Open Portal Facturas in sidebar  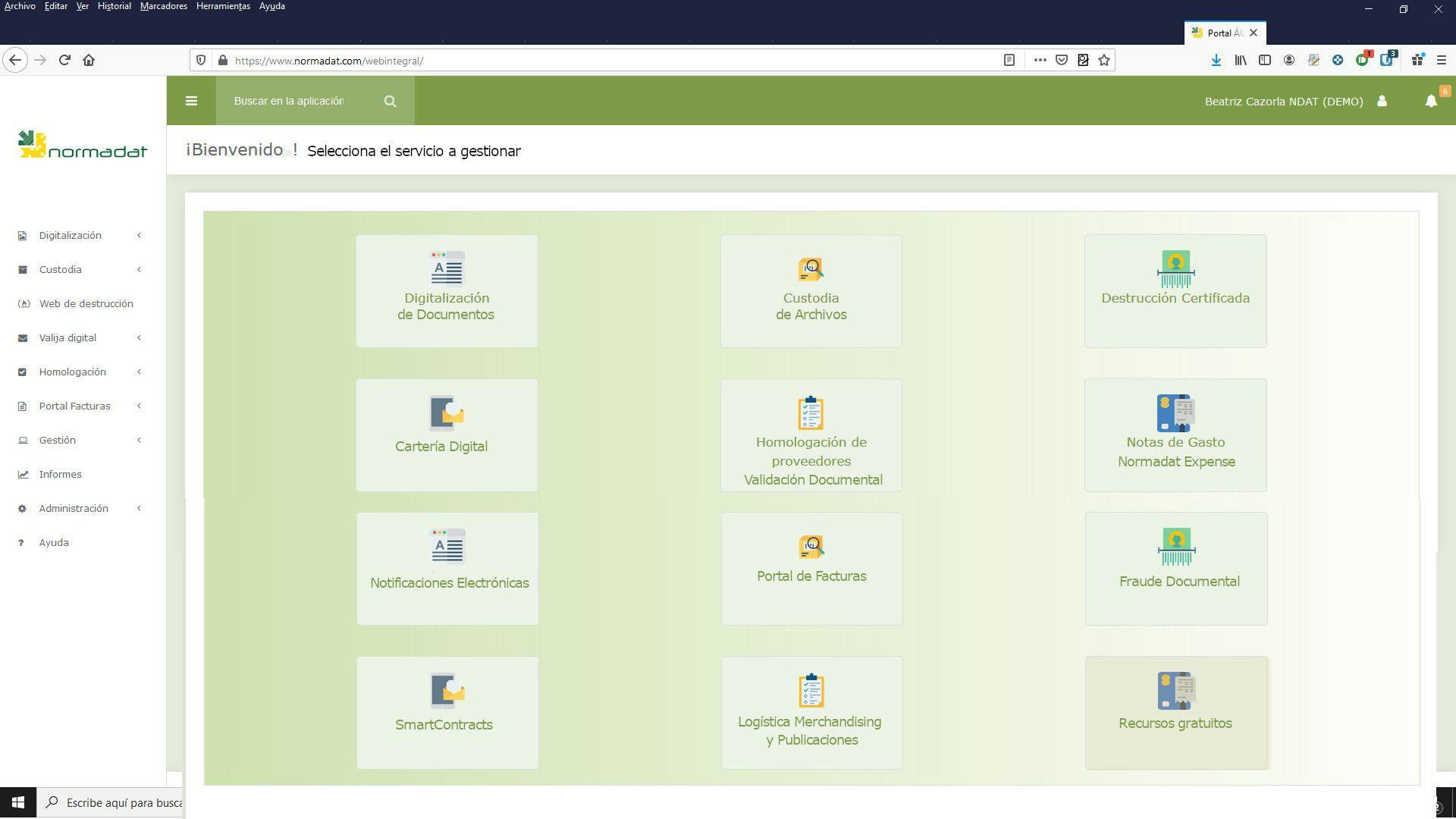74,406
